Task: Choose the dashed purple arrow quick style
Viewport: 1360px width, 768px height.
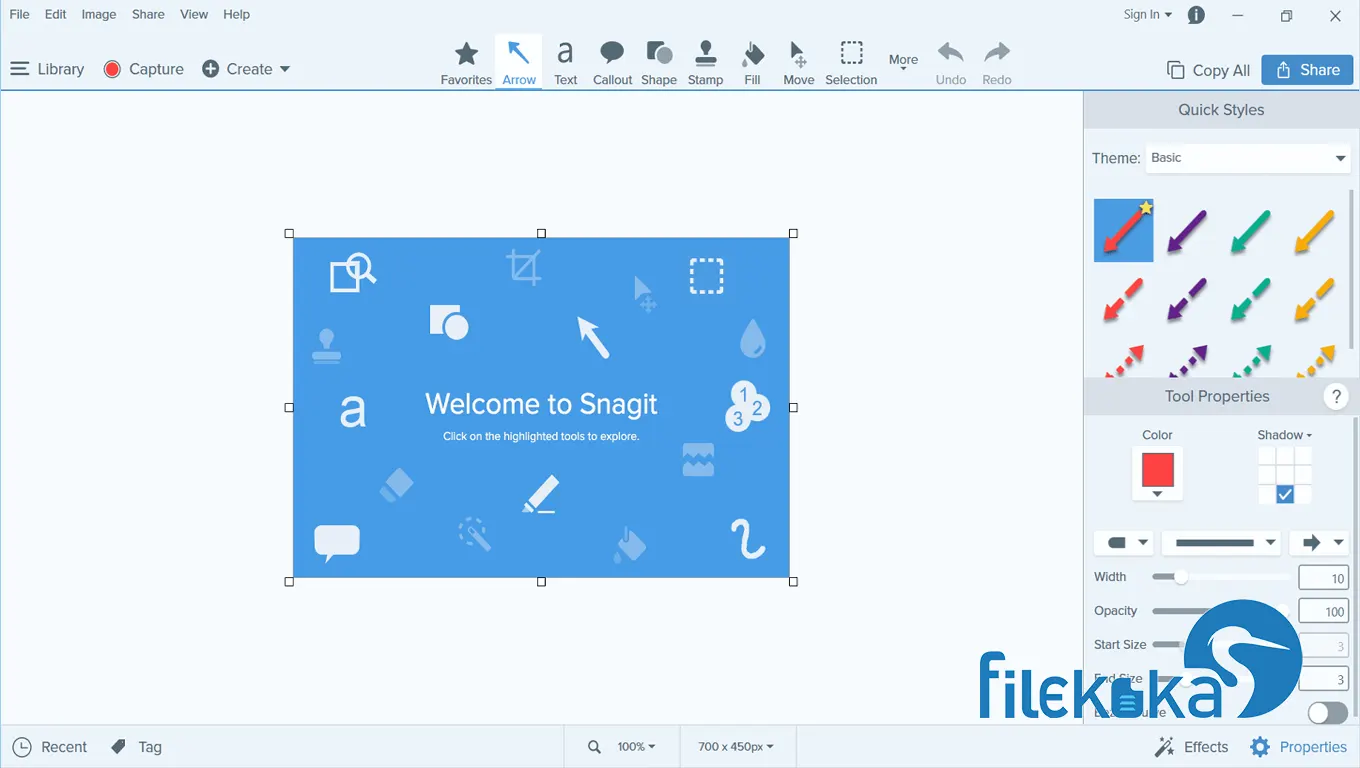Action: (1187, 300)
